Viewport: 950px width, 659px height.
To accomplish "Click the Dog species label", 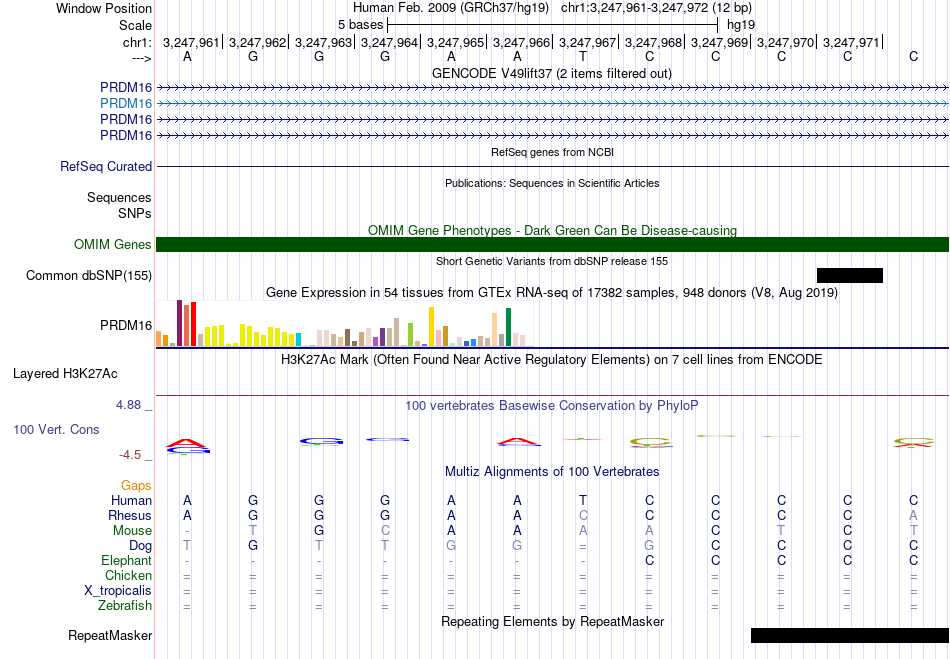I will [x=141, y=546].
